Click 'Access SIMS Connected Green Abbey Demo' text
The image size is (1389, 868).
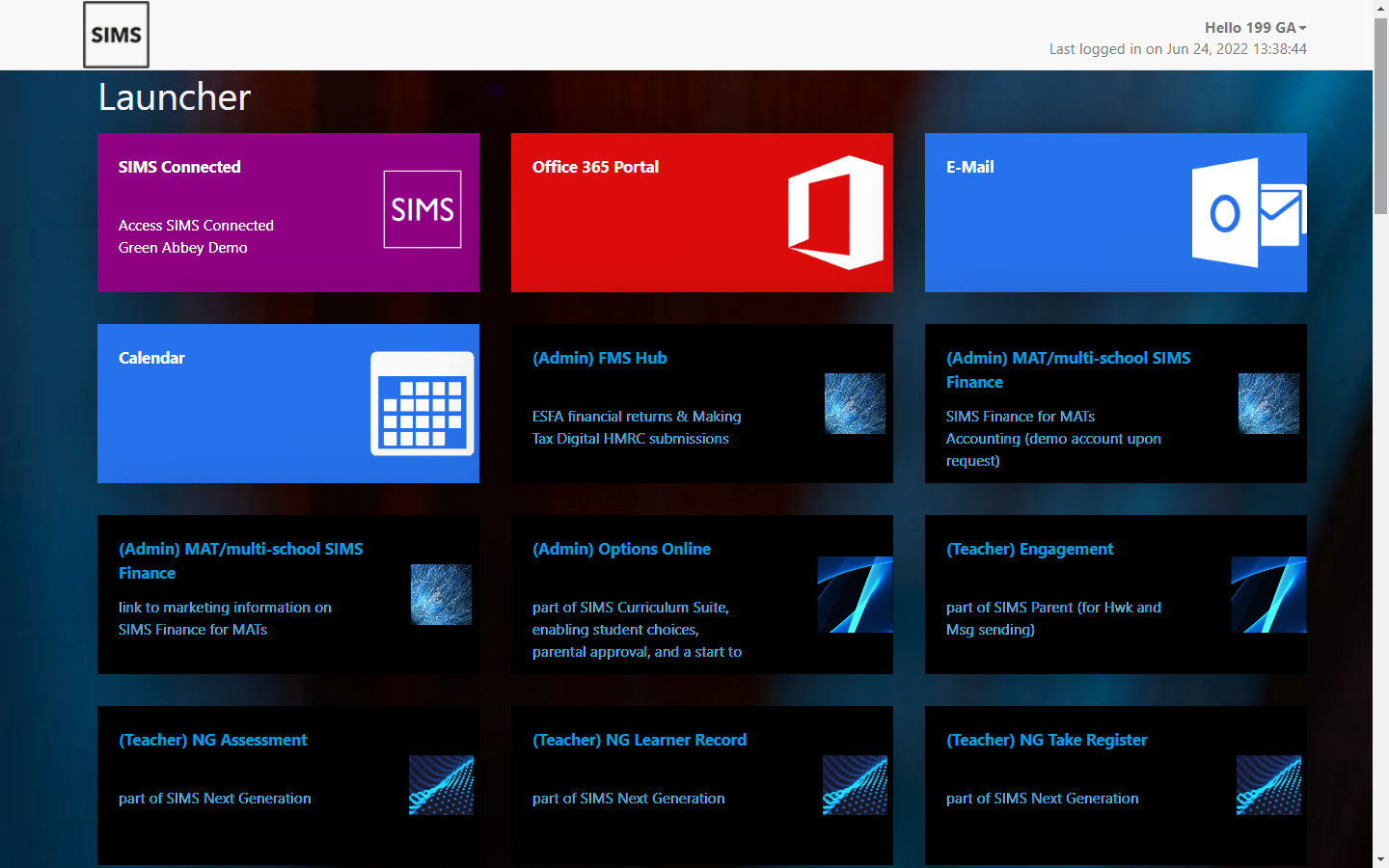[196, 236]
